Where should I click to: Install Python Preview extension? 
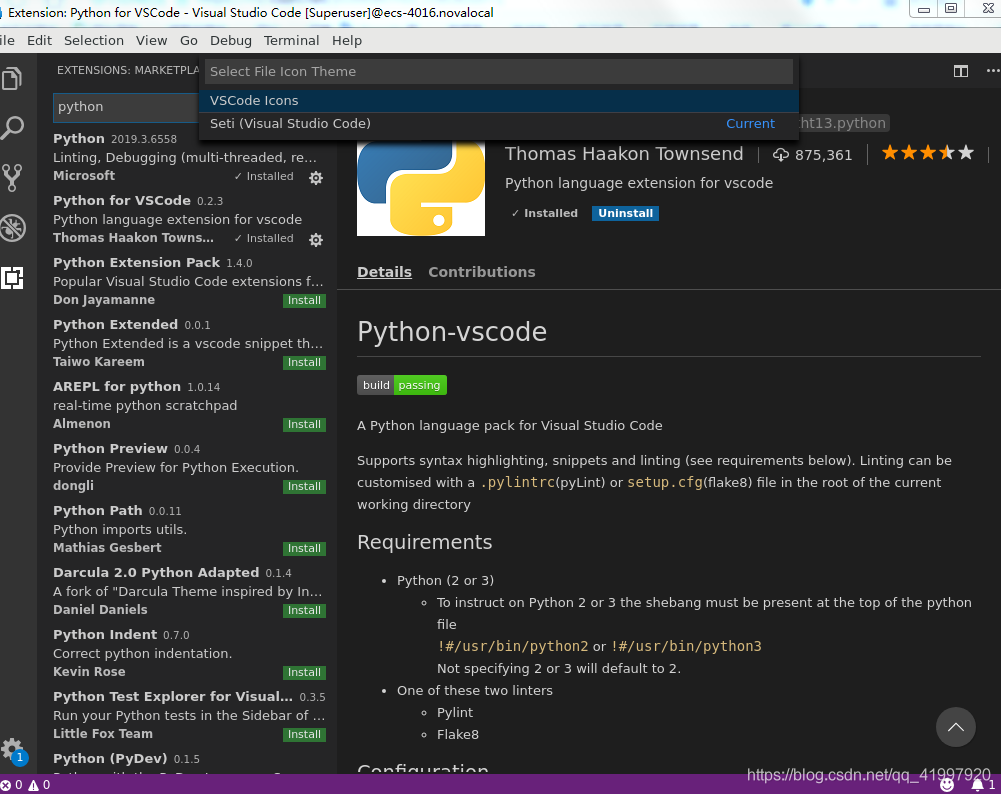305,486
